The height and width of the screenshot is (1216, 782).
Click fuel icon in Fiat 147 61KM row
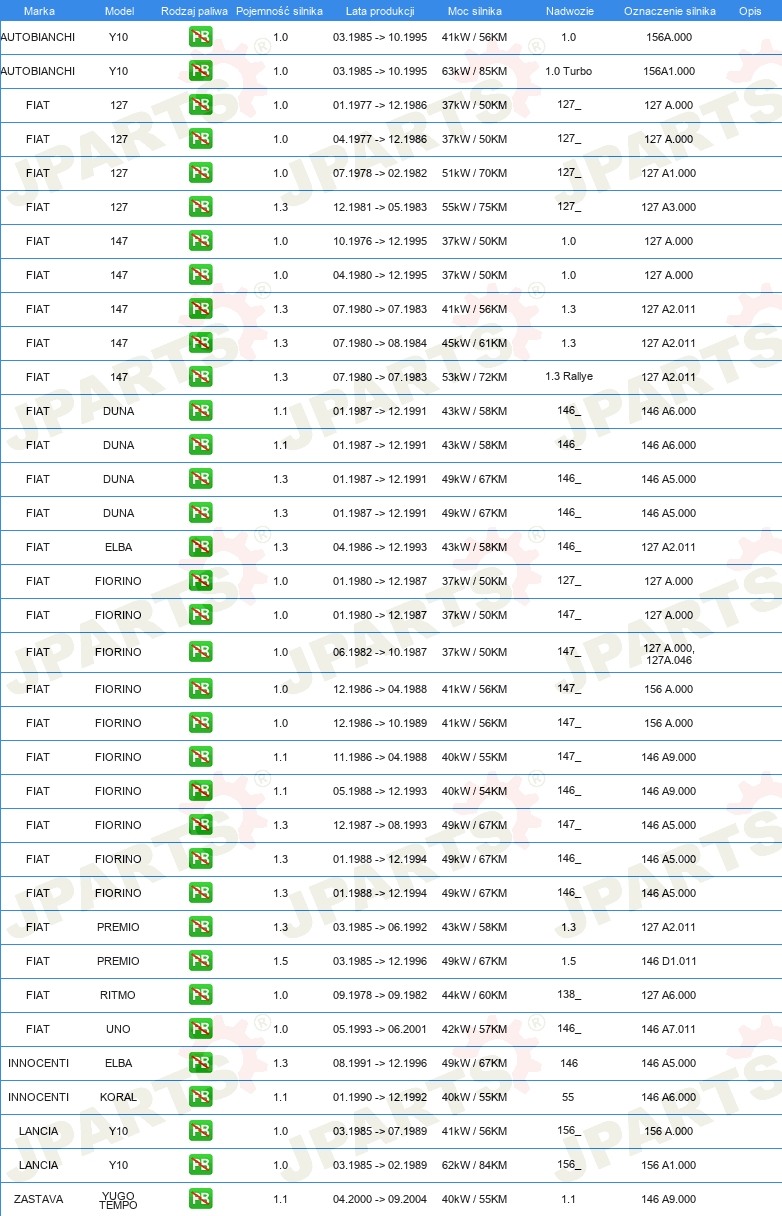(200, 343)
